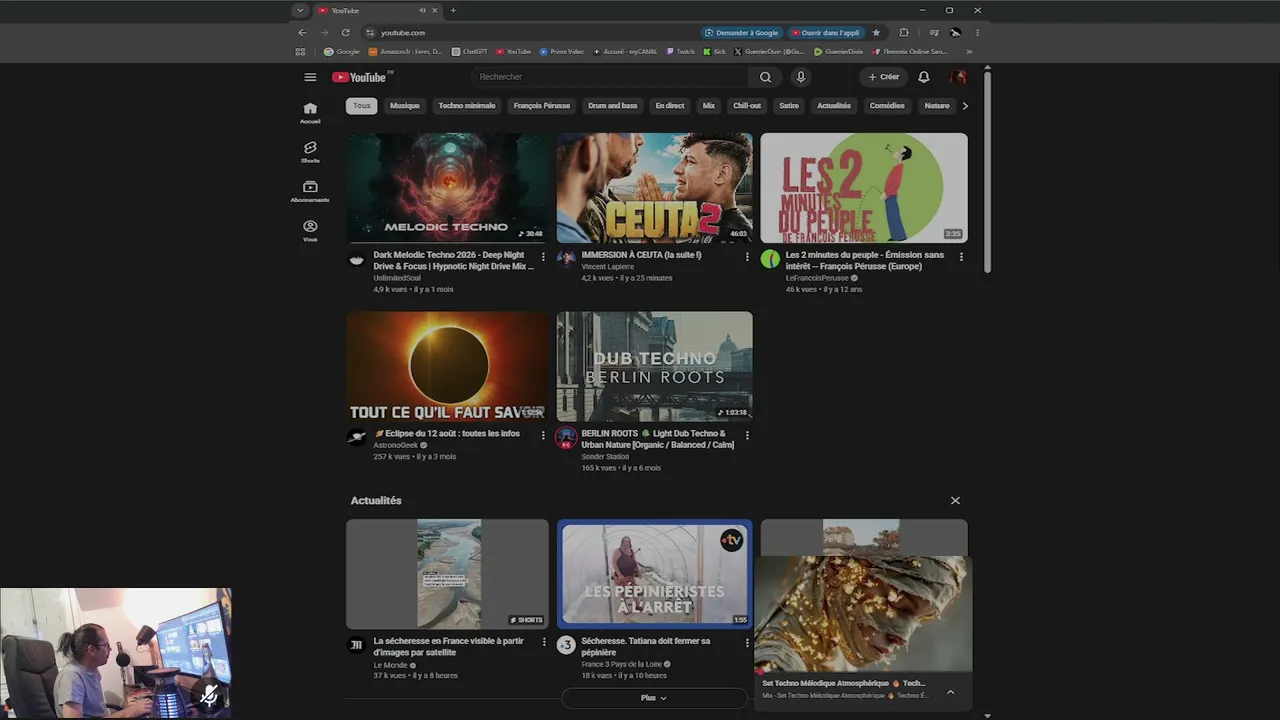
Task: Open the Dub Techno Berlin Roots thumbnail
Action: [x=655, y=366]
